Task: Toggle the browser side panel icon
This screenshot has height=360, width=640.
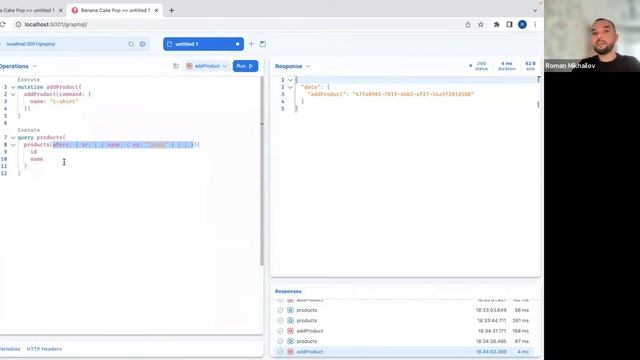Action: click(509, 24)
